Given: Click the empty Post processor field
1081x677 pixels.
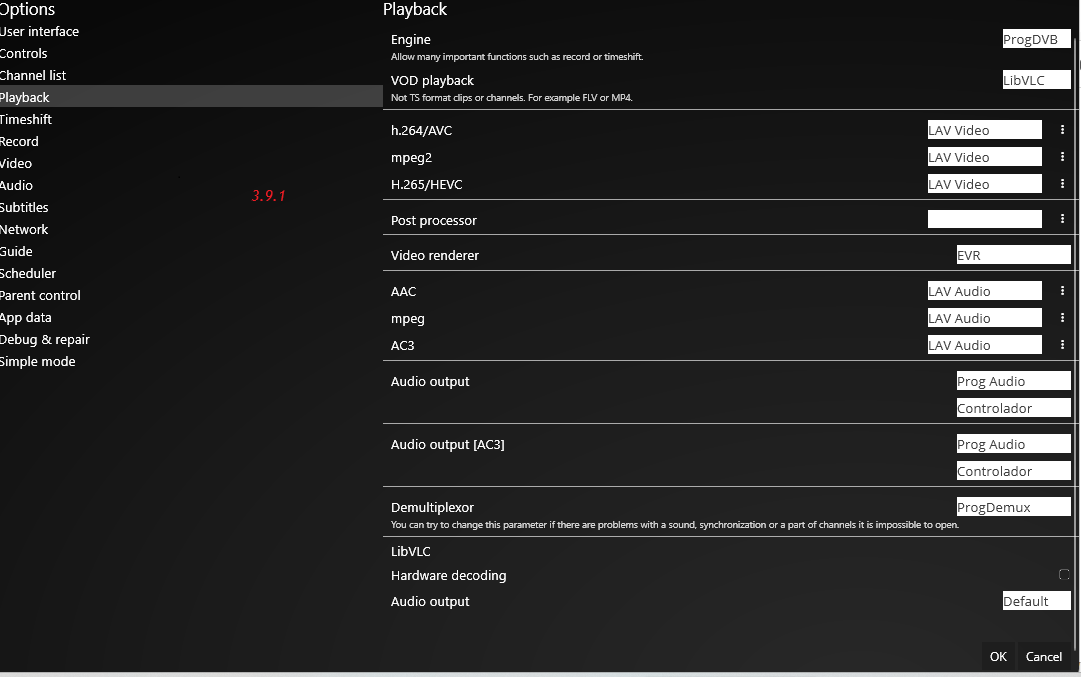Looking at the screenshot, I should [984, 219].
